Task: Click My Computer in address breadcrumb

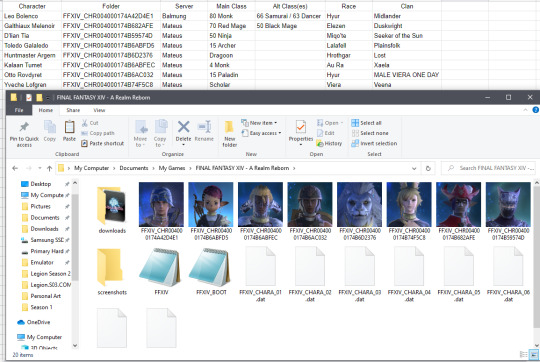Action: tap(91, 168)
